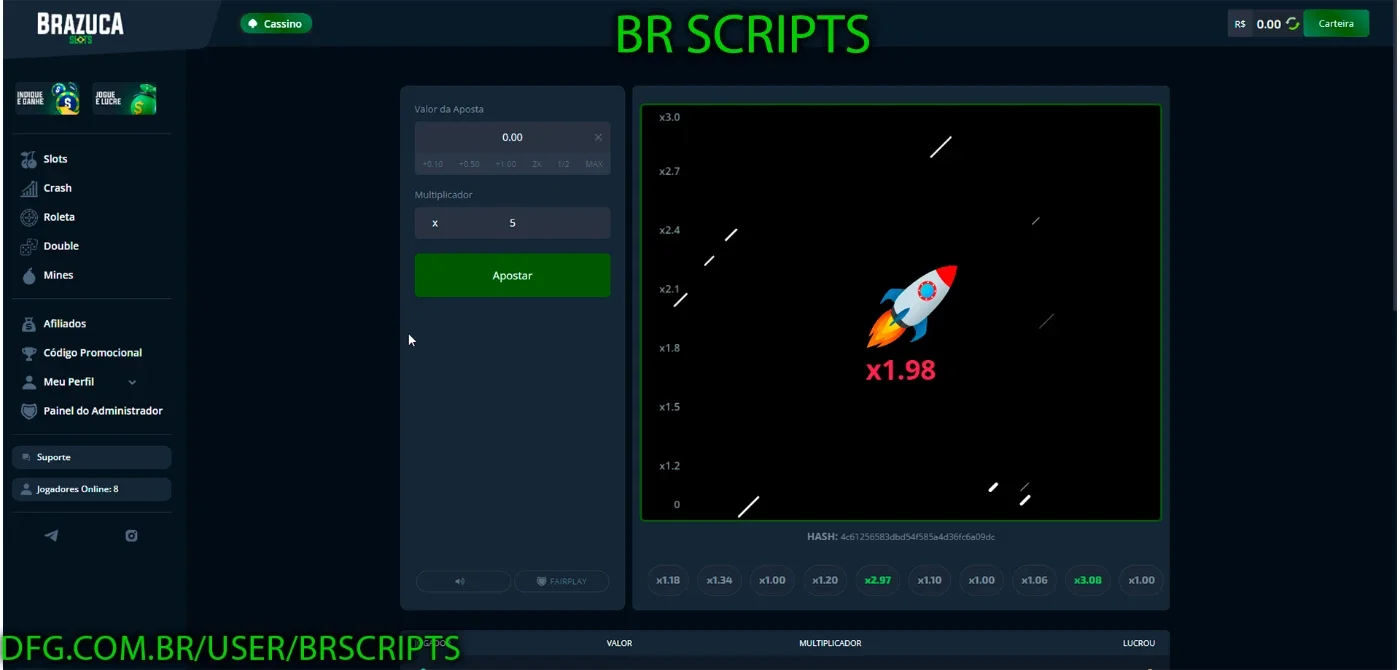
Task: Open the Jogue e Lucre banner
Action: pos(125,98)
